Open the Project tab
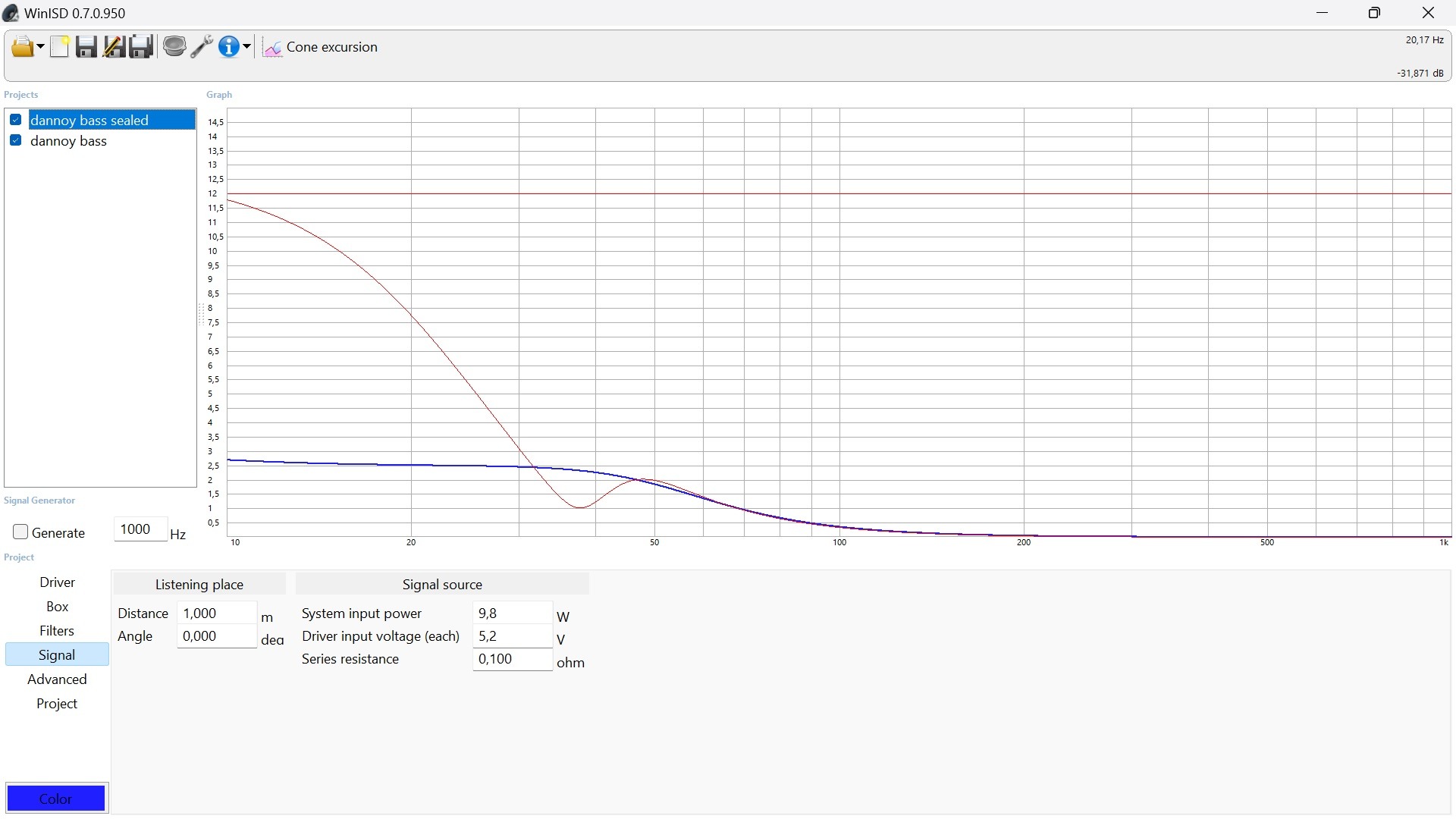Viewport: 1456px width, 819px height. click(x=57, y=704)
